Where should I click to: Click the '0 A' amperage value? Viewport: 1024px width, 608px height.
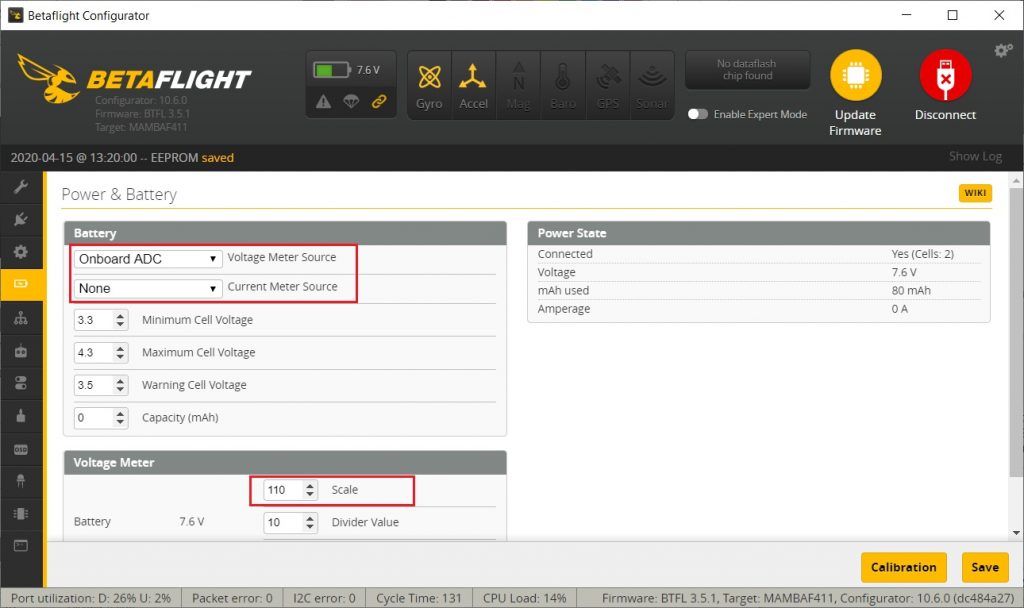(x=899, y=309)
